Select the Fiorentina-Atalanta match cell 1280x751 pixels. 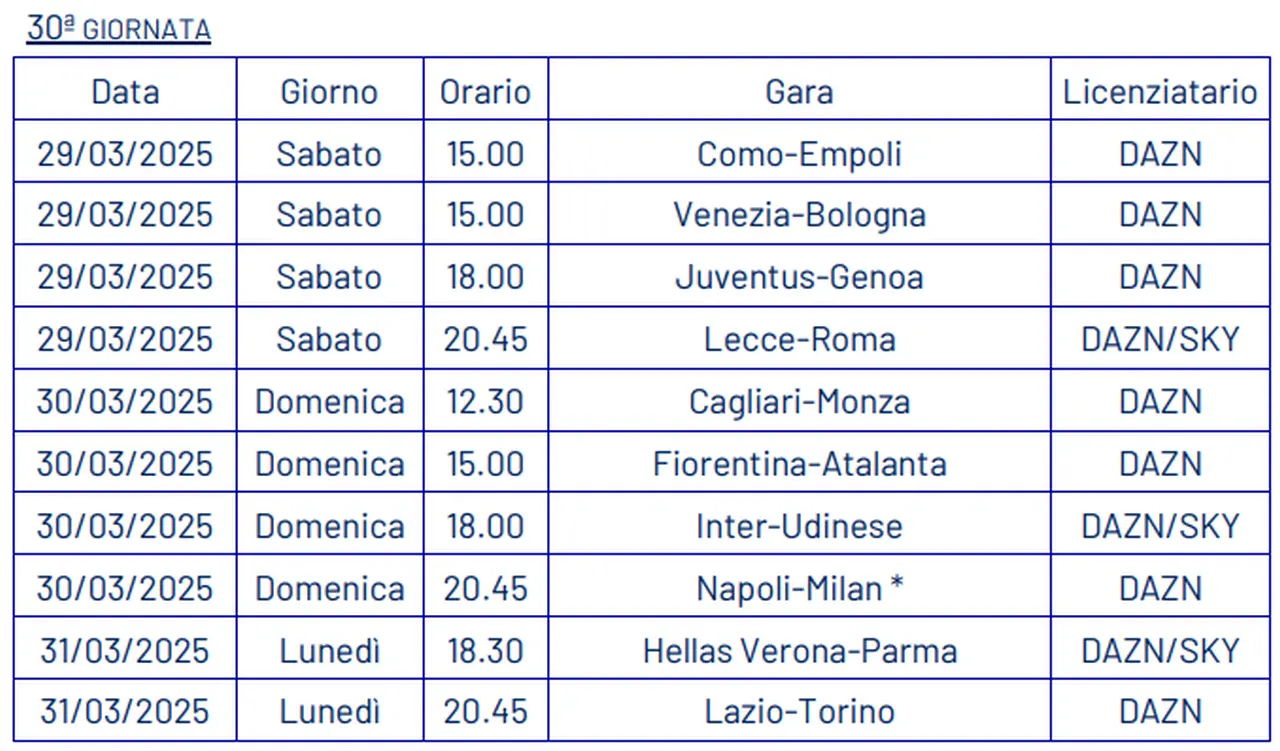click(x=799, y=464)
